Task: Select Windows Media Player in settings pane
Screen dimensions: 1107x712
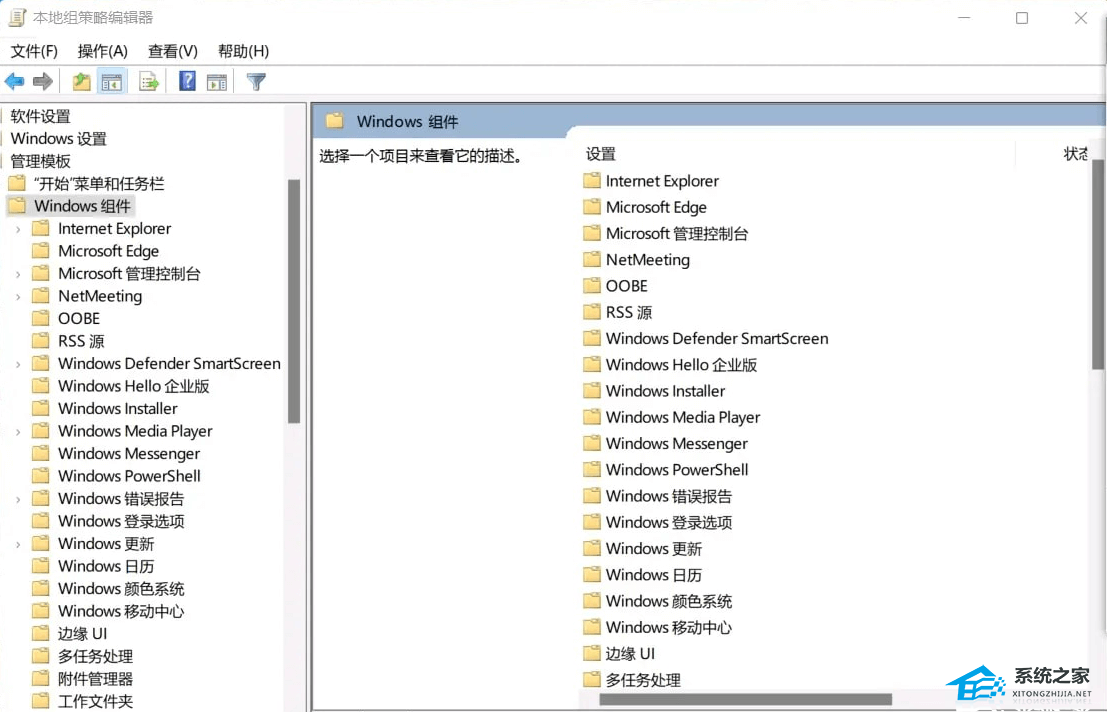Action: (682, 417)
